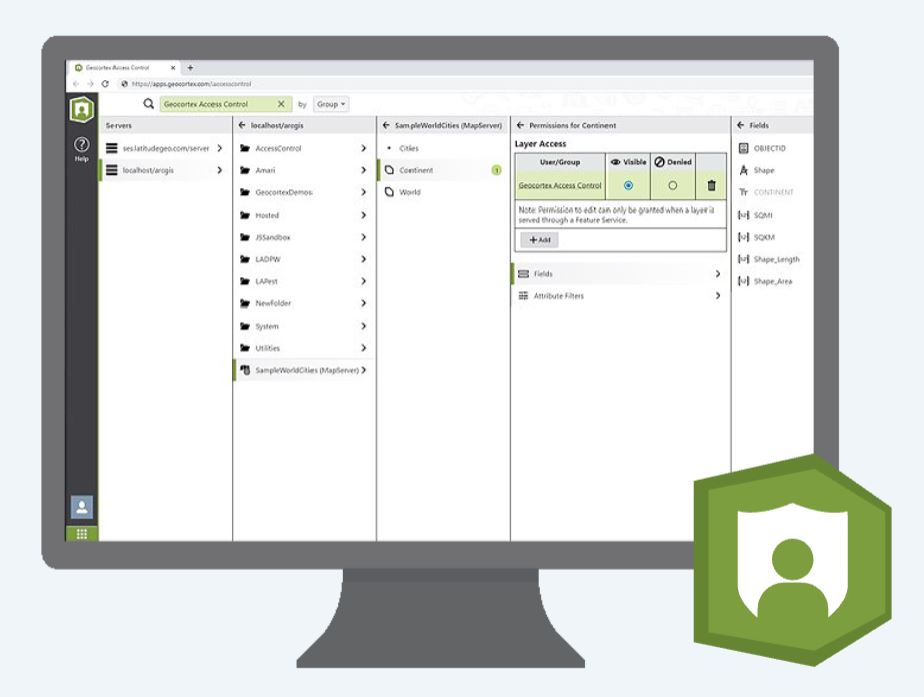Image resolution: width=924 pixels, height=697 pixels.
Task: Open the AccessControl folder
Action: pos(304,148)
